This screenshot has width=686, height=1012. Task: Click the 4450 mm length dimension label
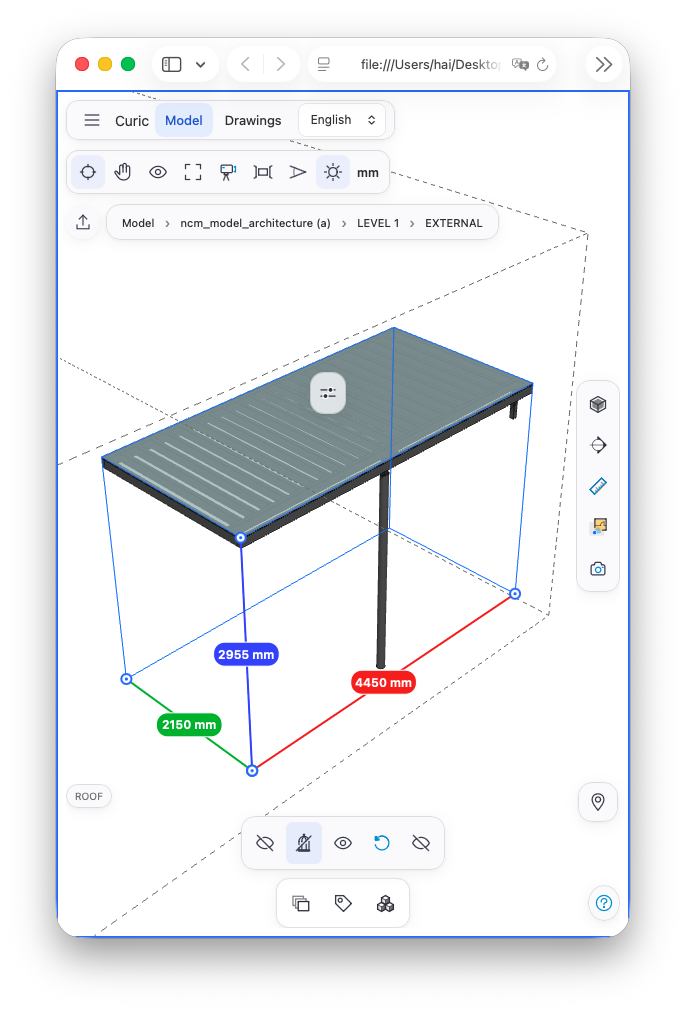[x=383, y=683]
